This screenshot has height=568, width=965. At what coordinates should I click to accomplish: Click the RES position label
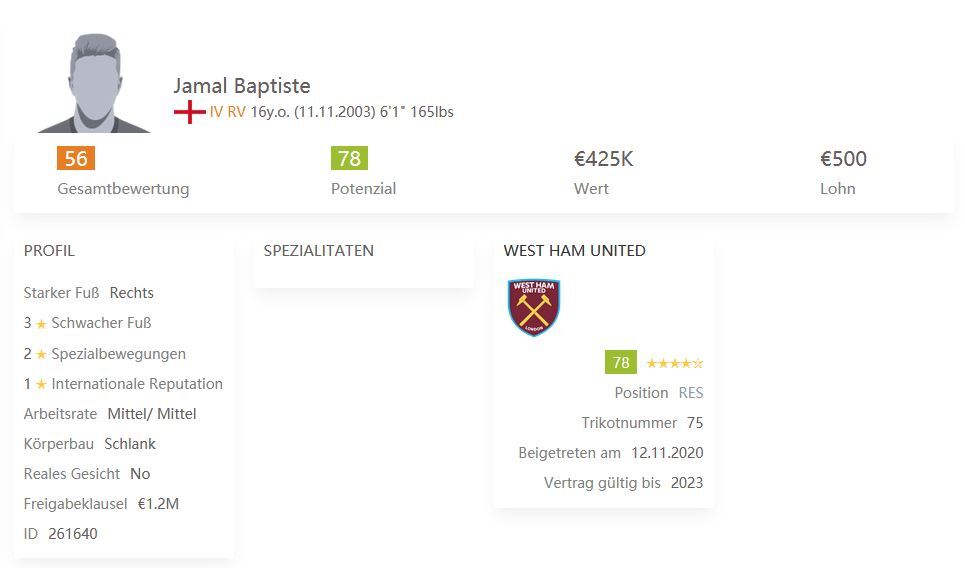(691, 393)
